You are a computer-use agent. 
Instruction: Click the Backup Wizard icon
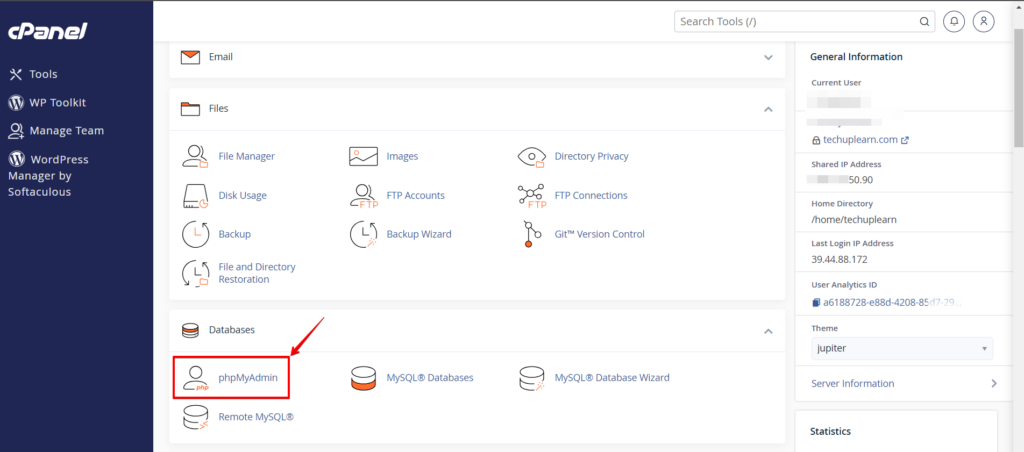364,234
